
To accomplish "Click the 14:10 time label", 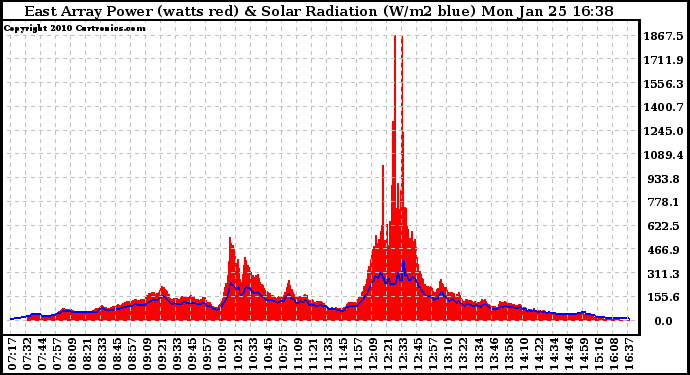I will [523, 354].
